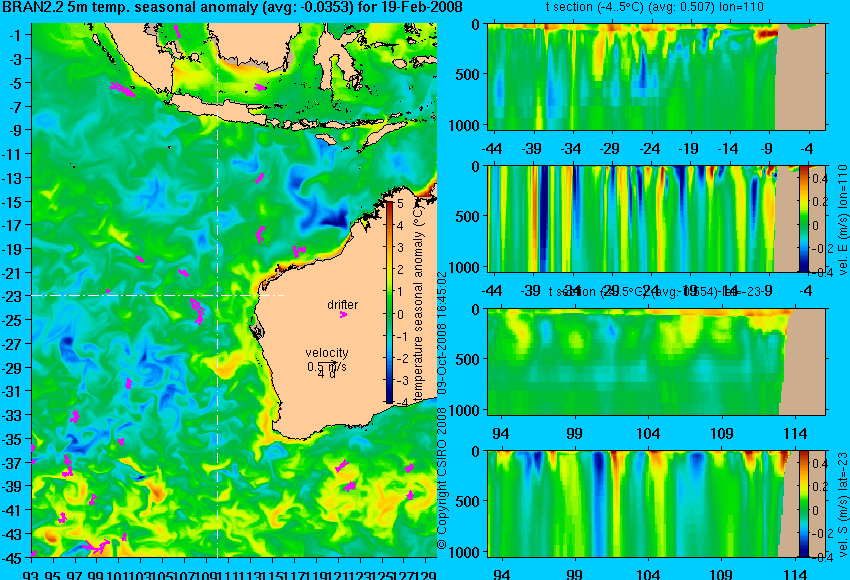
Task: Click the '-24' tick under the lon=110 temperature section
Action: coord(649,149)
